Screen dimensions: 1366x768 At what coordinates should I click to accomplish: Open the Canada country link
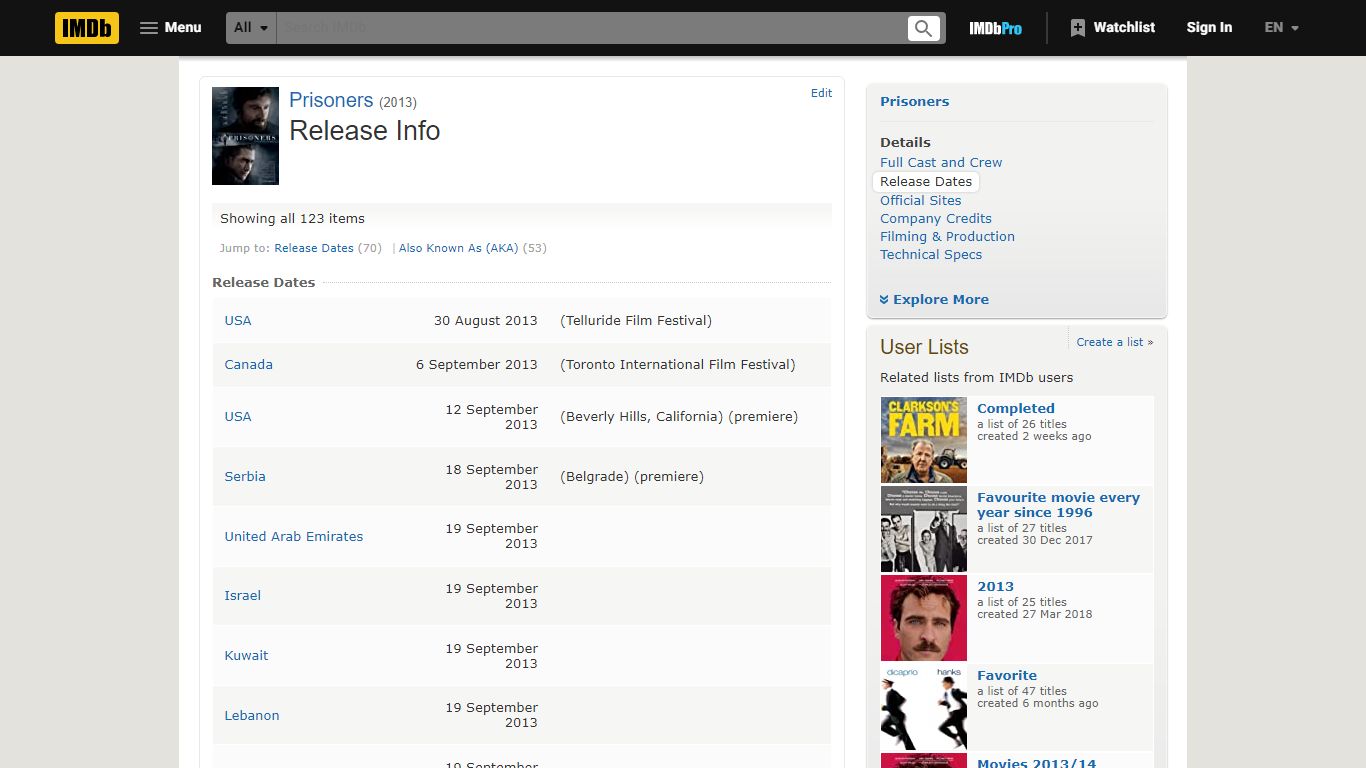pyautogui.click(x=248, y=365)
